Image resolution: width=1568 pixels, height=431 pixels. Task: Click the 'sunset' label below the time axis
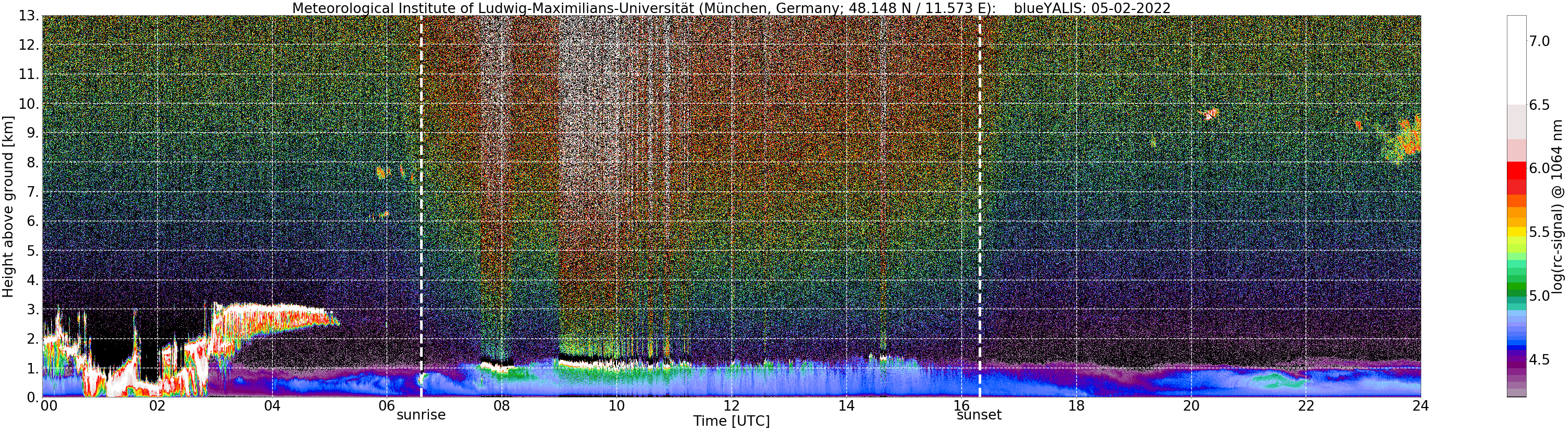pyautogui.click(x=979, y=415)
